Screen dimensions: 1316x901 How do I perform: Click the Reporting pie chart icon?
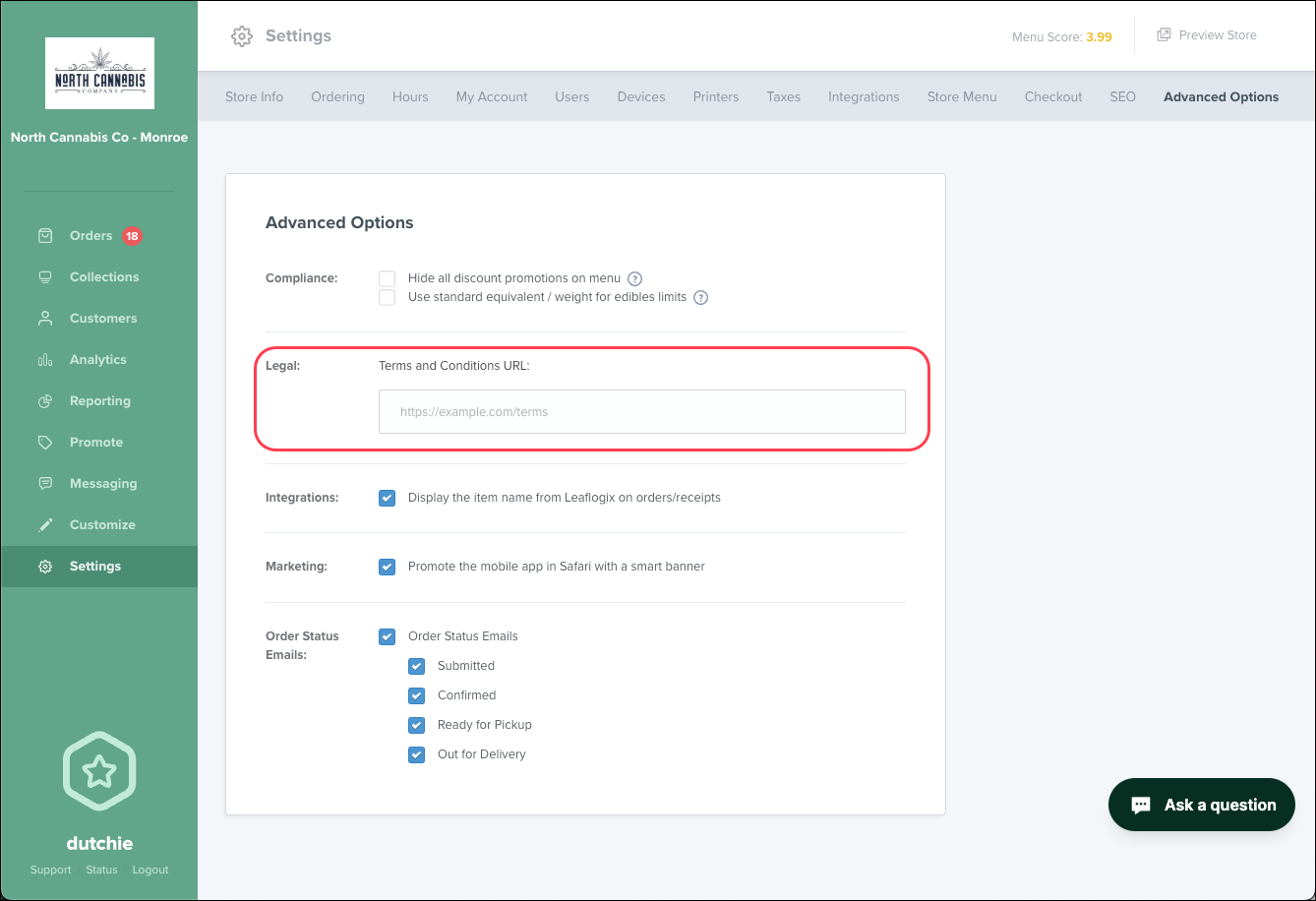tap(45, 401)
